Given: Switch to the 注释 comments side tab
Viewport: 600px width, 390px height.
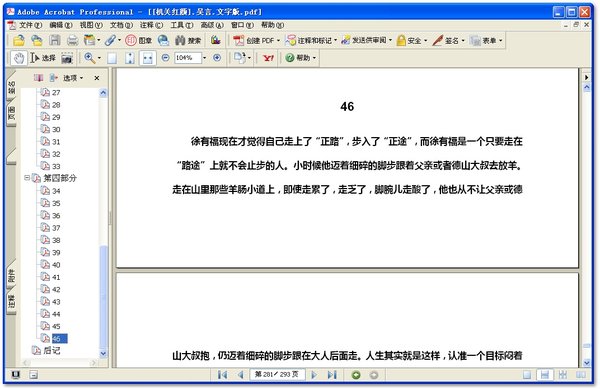Looking at the screenshot, I should click(11, 302).
